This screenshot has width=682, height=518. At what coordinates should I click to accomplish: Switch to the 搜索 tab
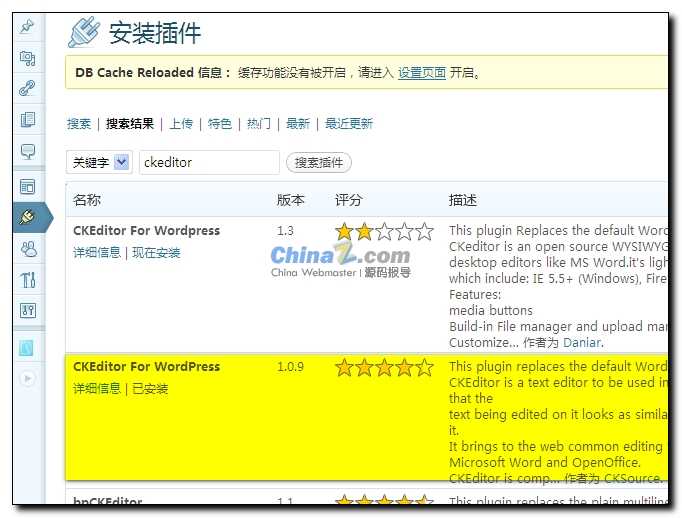[x=79, y=124]
